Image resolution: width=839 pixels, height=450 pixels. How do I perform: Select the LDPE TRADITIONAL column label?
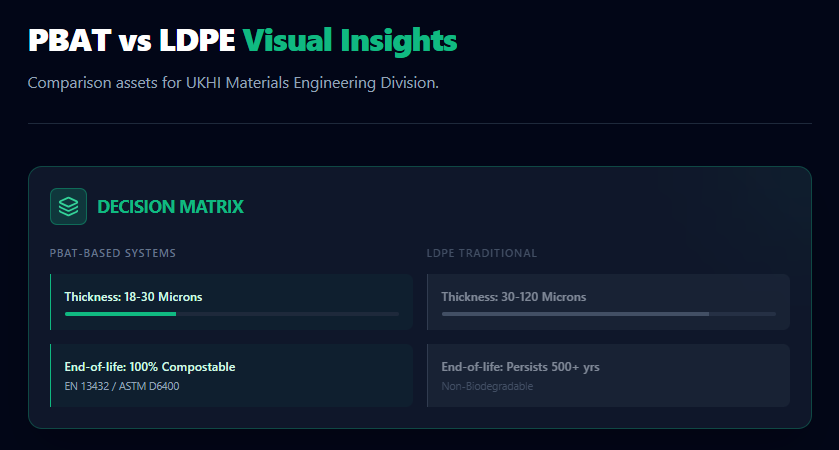tap(482, 253)
